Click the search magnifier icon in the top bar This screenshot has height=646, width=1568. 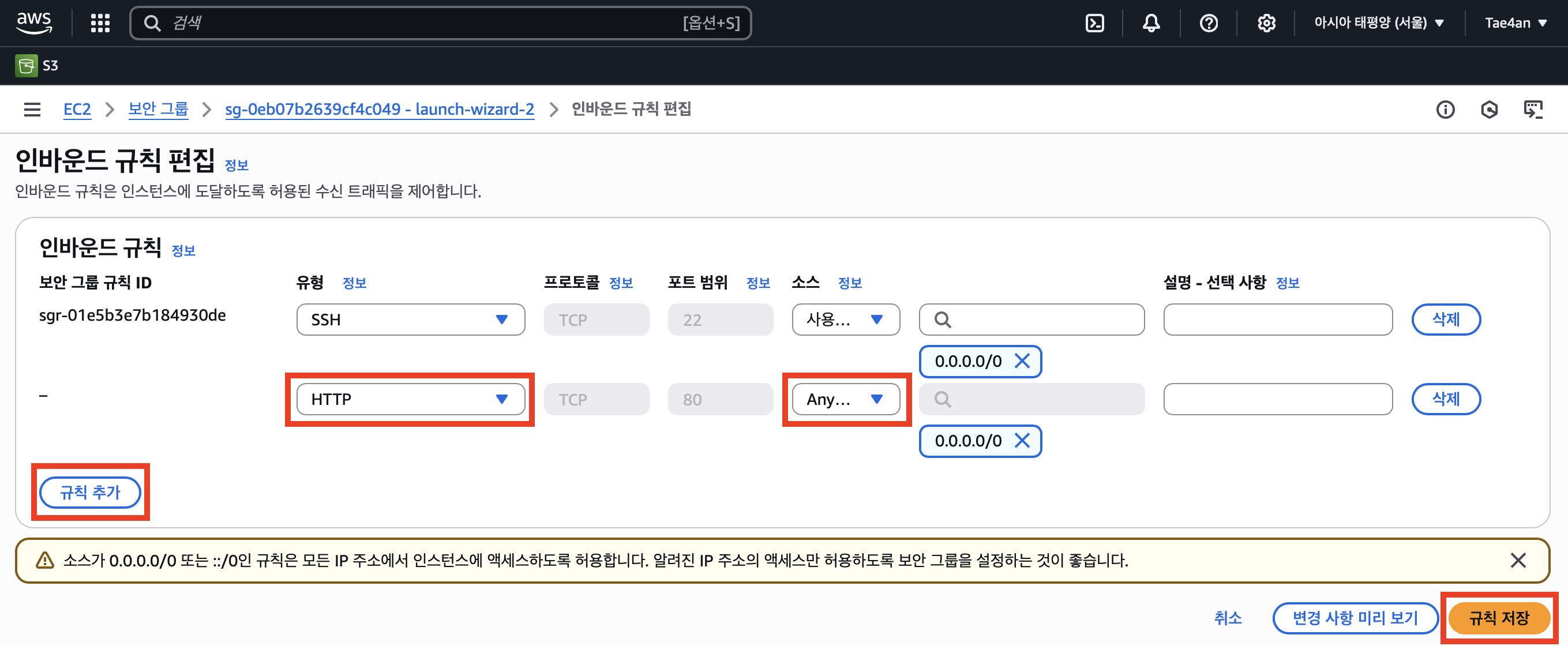tap(152, 23)
